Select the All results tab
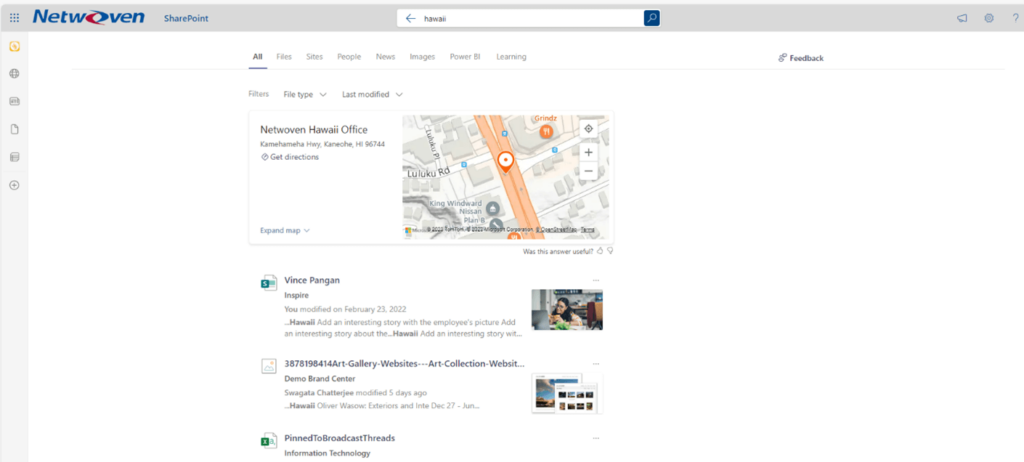 pyautogui.click(x=257, y=57)
